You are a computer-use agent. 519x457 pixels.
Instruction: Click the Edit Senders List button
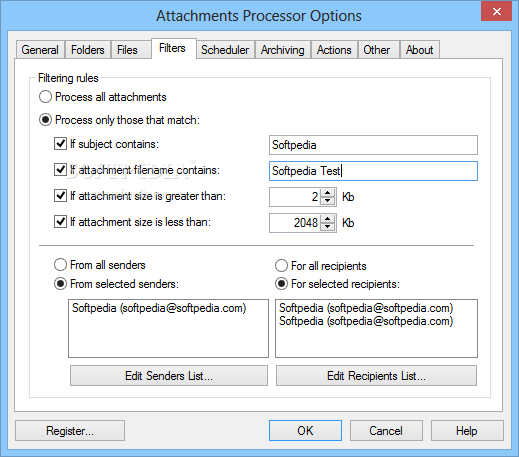[169, 376]
